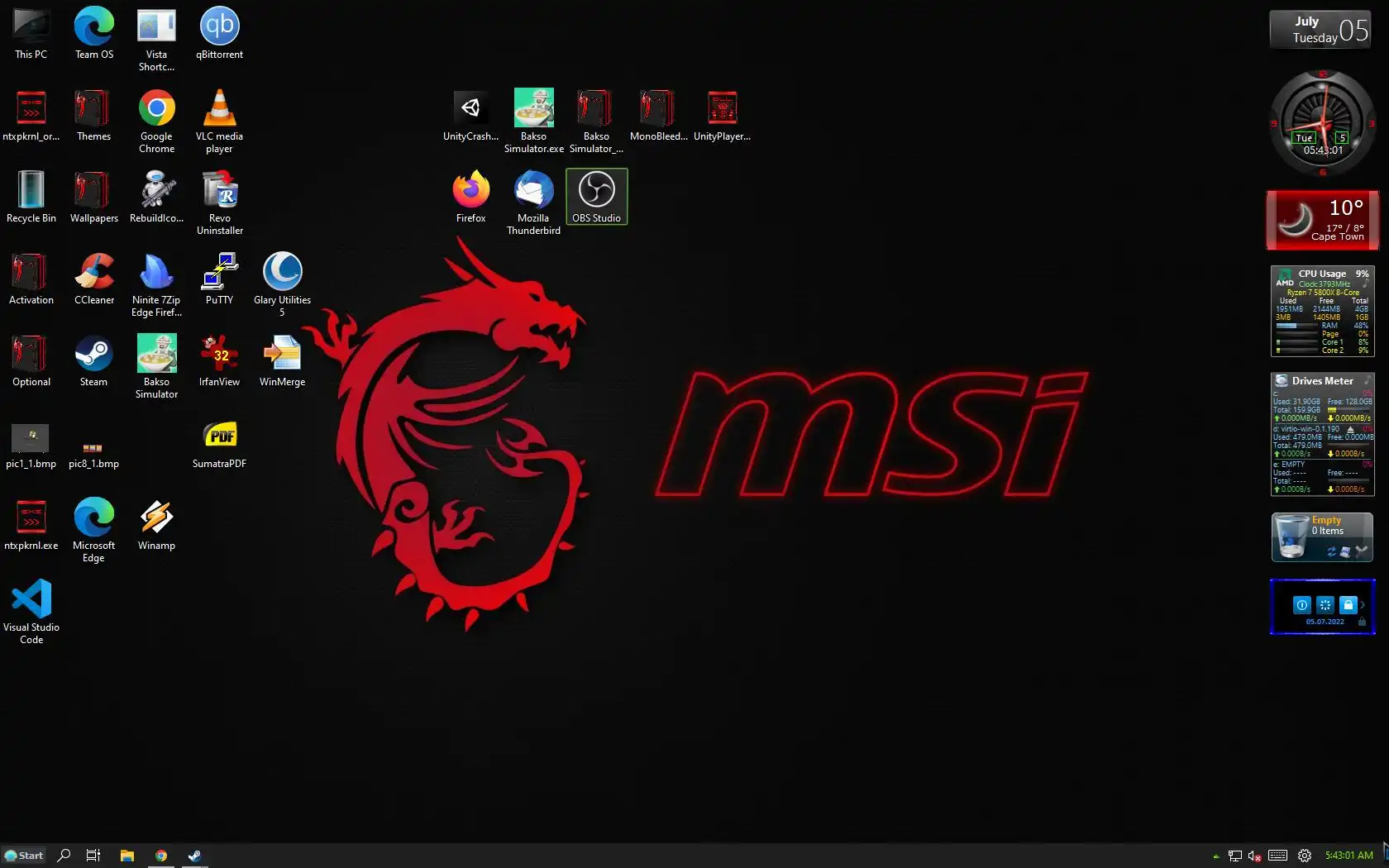Viewport: 1389px width, 868px height.
Task: Select the Vista Shortc... desktop icon
Action: [156, 40]
